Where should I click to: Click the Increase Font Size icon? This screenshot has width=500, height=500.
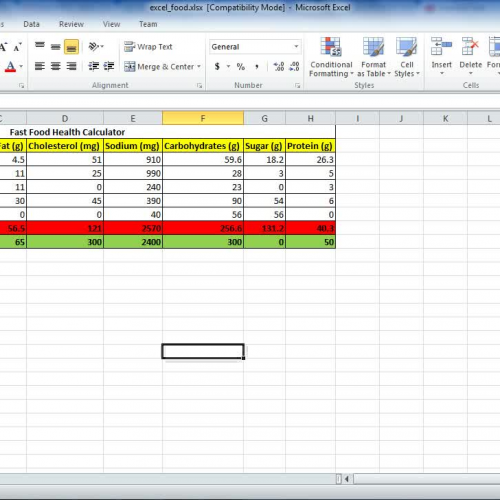[3, 47]
